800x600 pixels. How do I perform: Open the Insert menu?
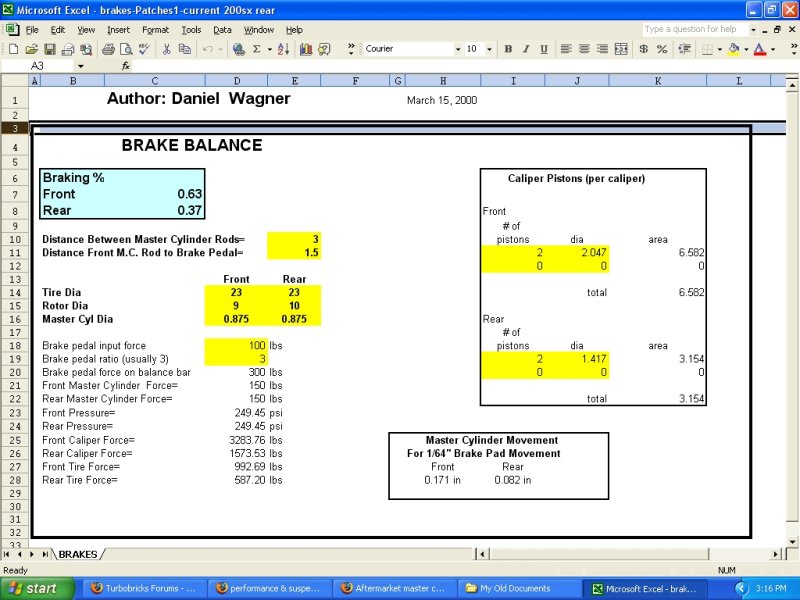118,30
